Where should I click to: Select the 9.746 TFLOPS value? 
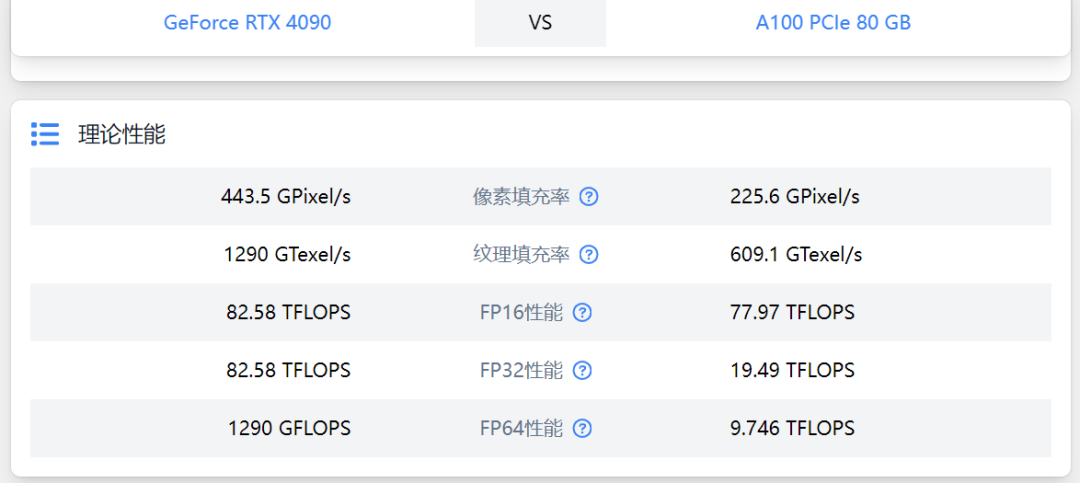(x=792, y=429)
